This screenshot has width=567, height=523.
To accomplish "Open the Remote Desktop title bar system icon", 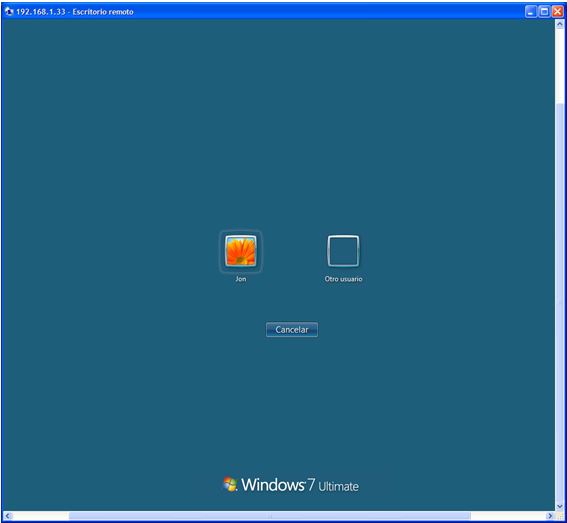I will (9, 12).
